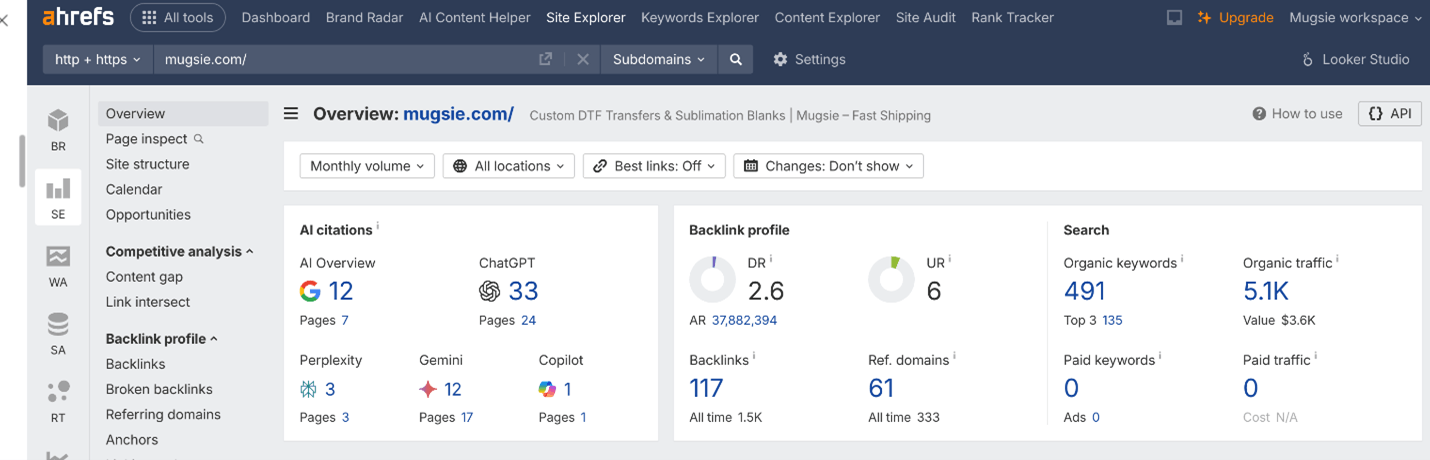Image resolution: width=1430 pixels, height=460 pixels.
Task: Click the search magnifier button
Action: pos(736,59)
